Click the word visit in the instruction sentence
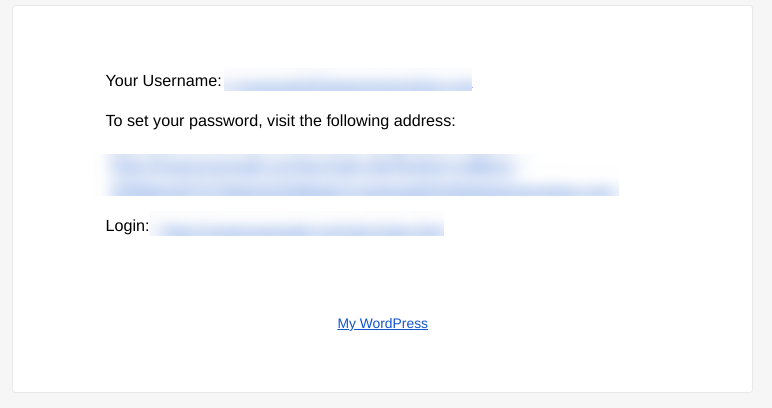Screen dimensions: 772x408 coord(281,121)
